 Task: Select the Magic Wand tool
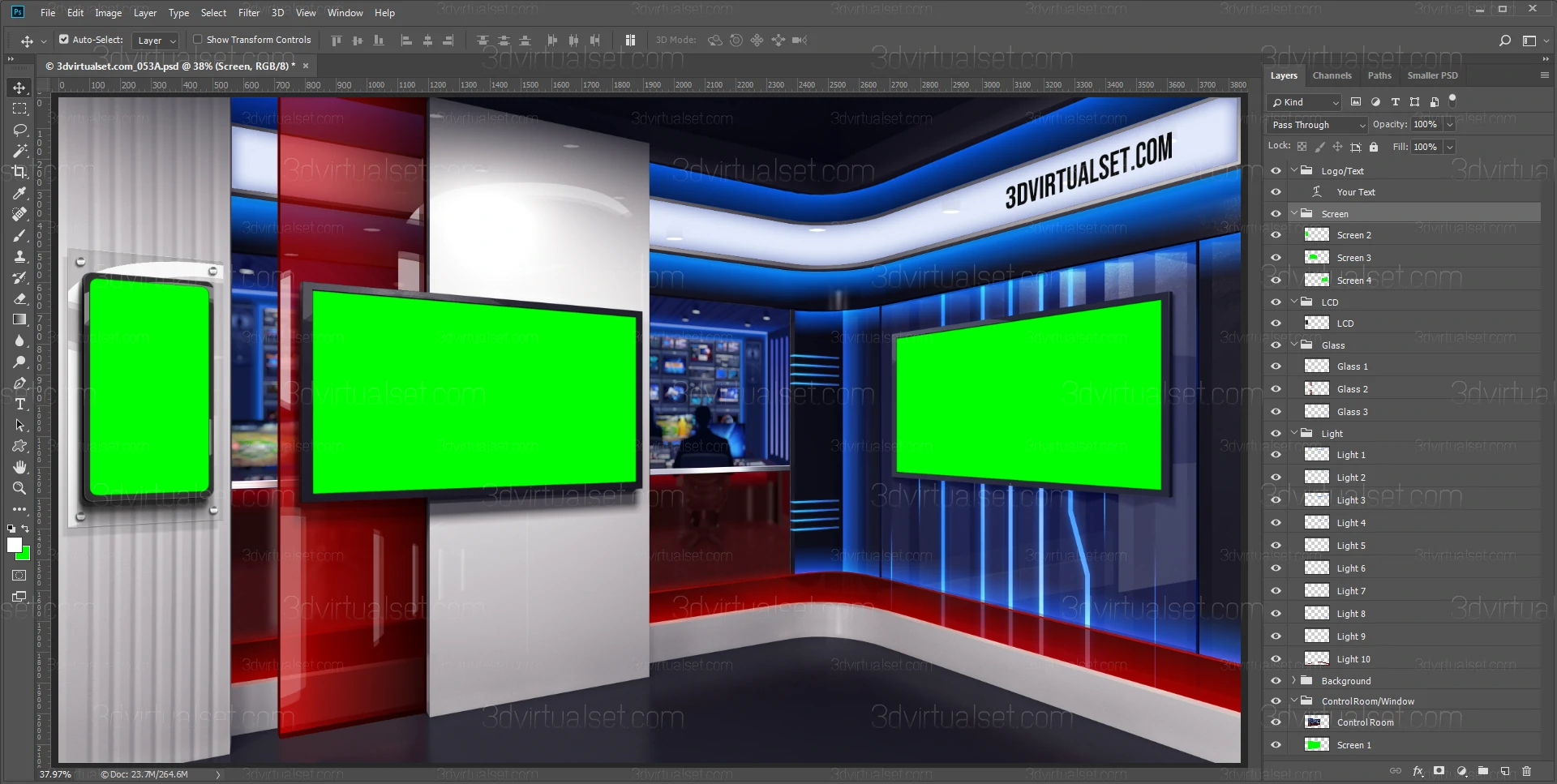tap(19, 151)
